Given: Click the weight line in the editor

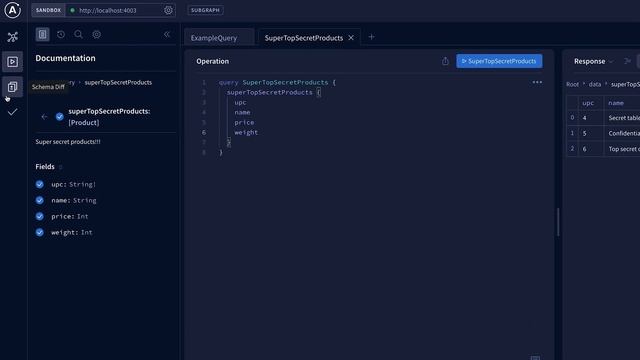Looking at the screenshot, I should pos(246,132).
